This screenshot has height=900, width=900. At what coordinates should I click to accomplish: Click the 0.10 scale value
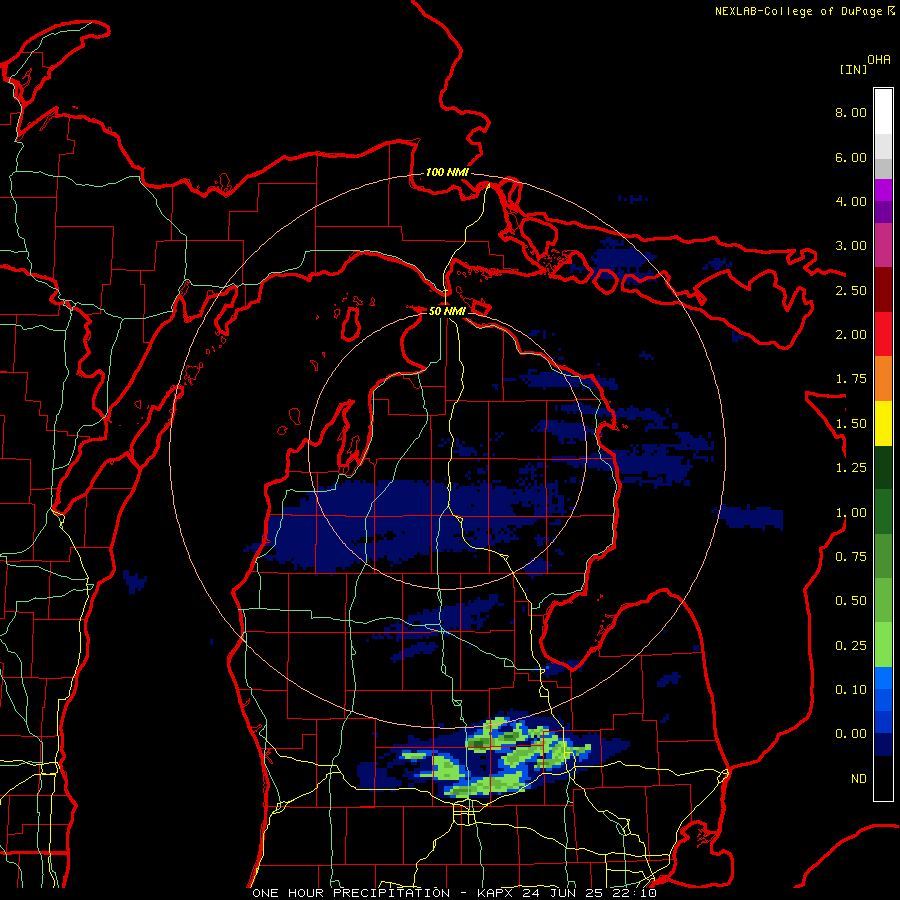pos(851,690)
